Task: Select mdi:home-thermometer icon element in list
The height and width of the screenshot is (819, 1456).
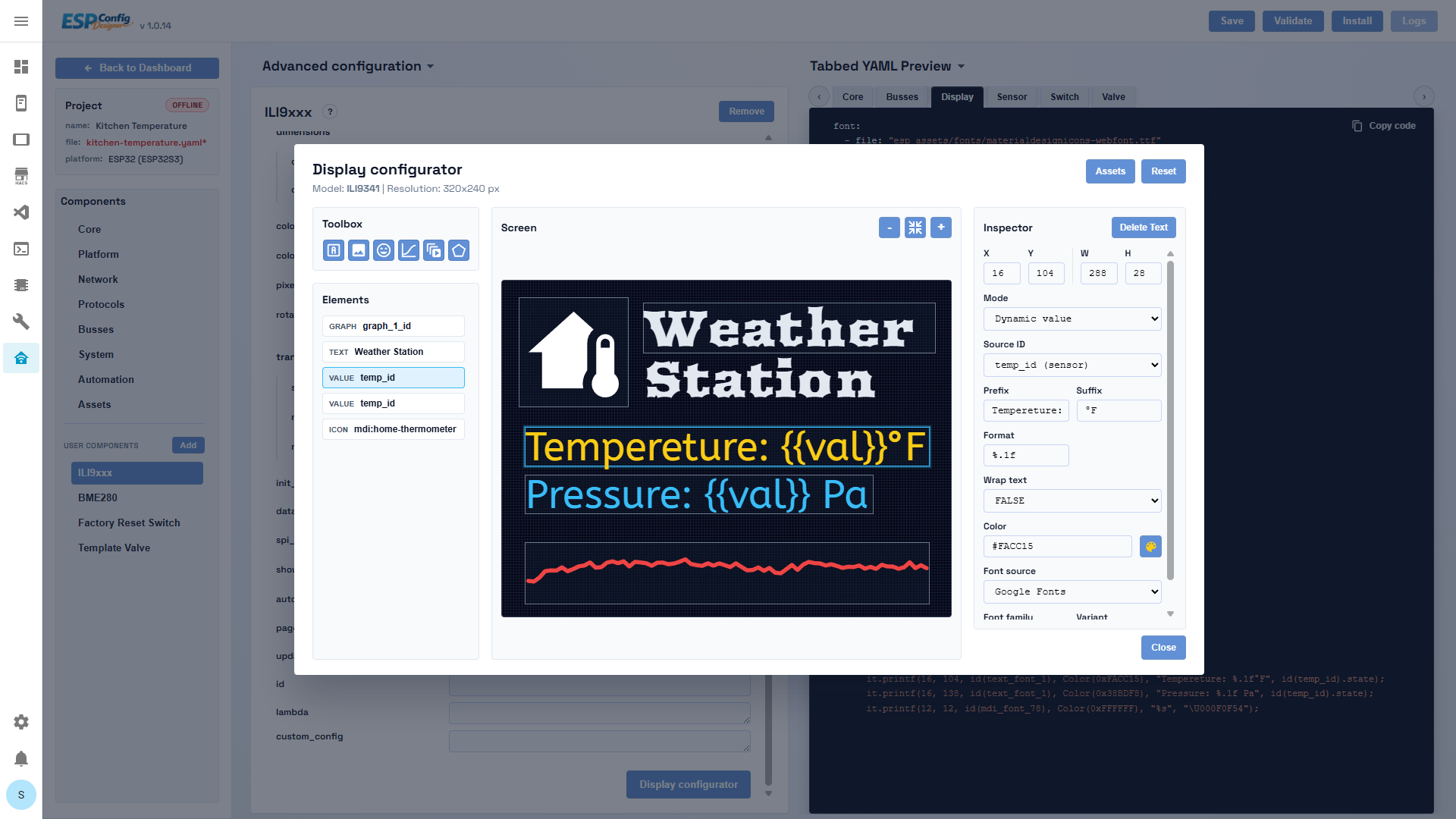Action: click(393, 429)
